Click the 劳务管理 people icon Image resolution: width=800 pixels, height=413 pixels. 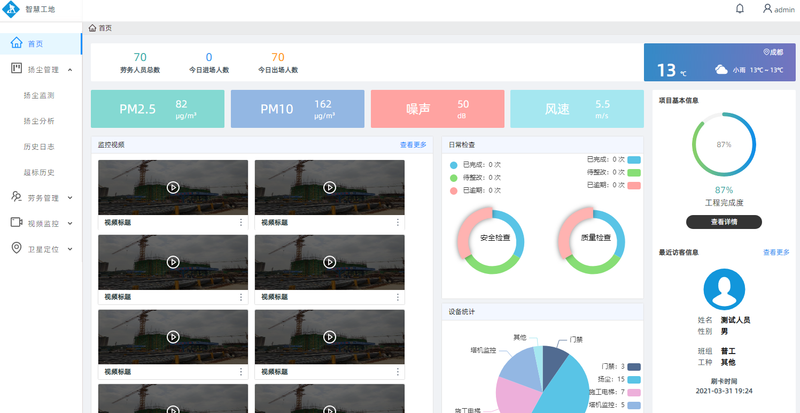pos(17,197)
